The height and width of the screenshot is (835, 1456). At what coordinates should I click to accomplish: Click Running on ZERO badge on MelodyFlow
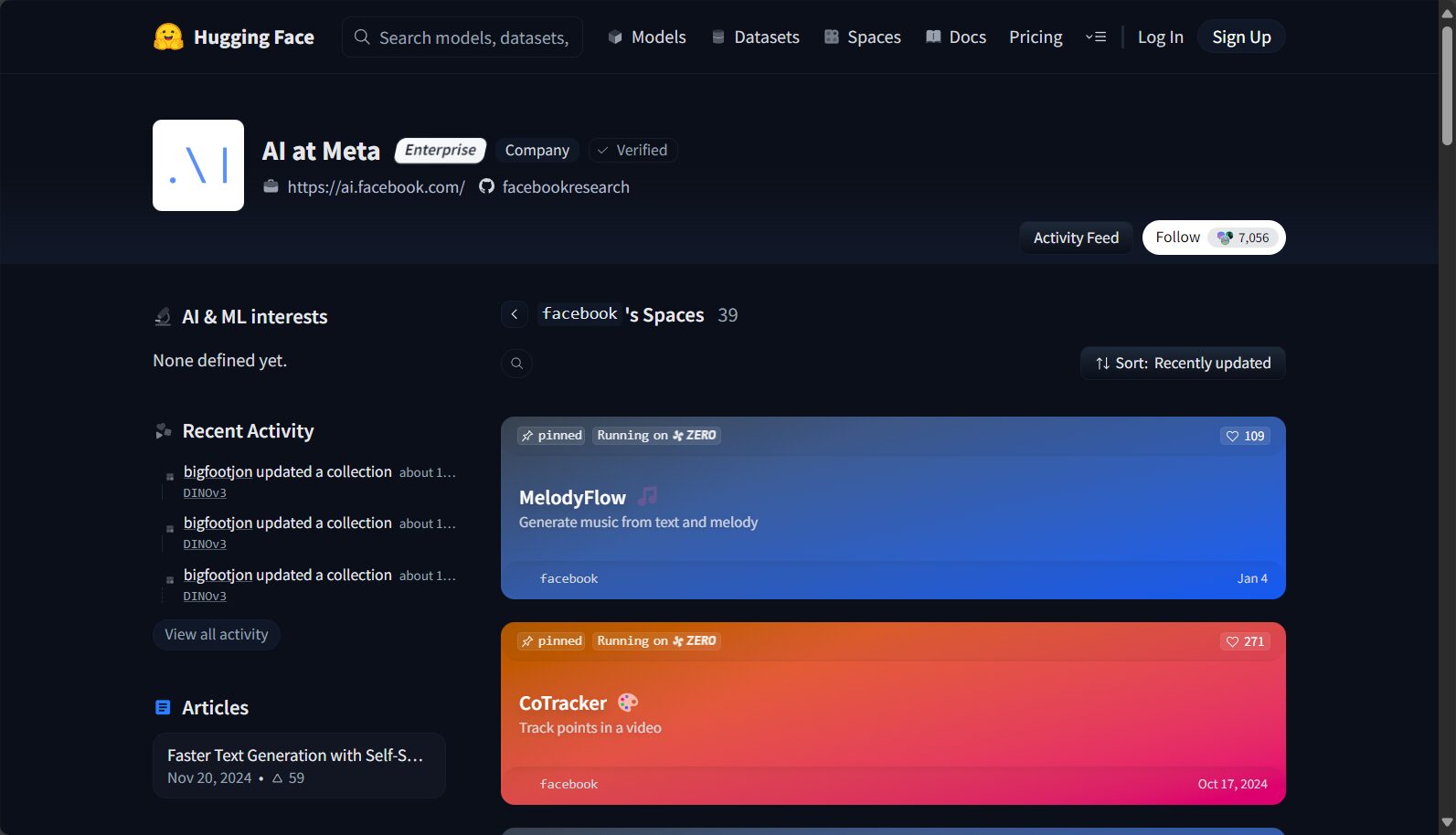click(x=656, y=436)
